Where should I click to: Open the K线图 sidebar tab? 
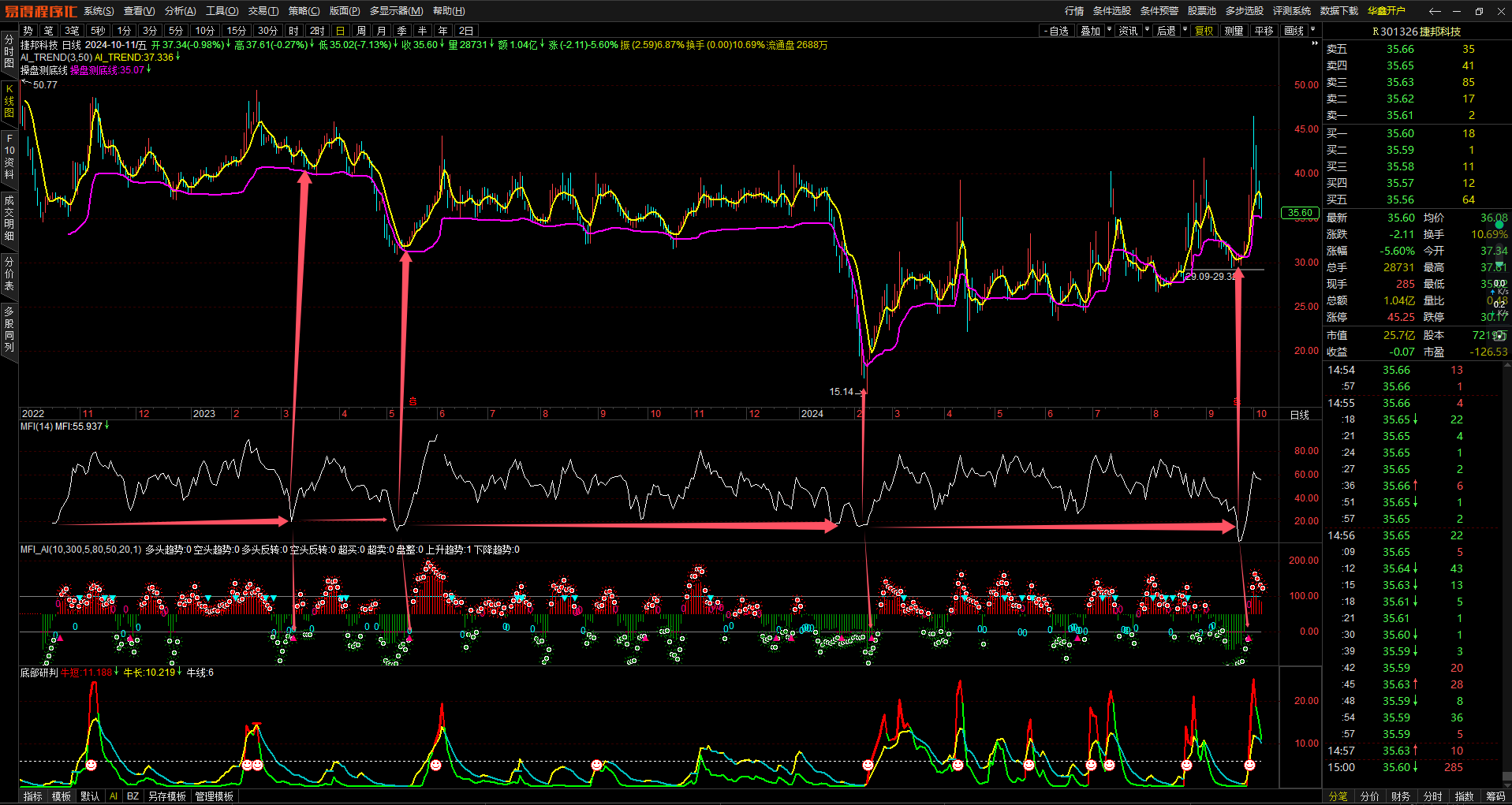click(9, 101)
